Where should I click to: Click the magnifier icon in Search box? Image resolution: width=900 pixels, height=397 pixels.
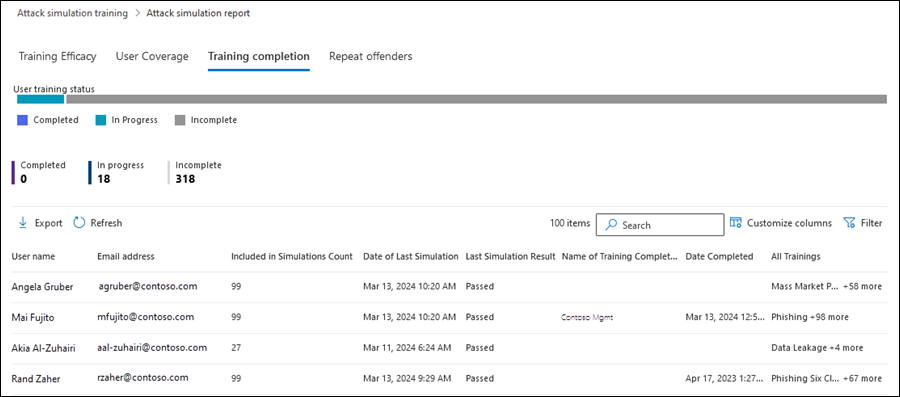(612, 225)
